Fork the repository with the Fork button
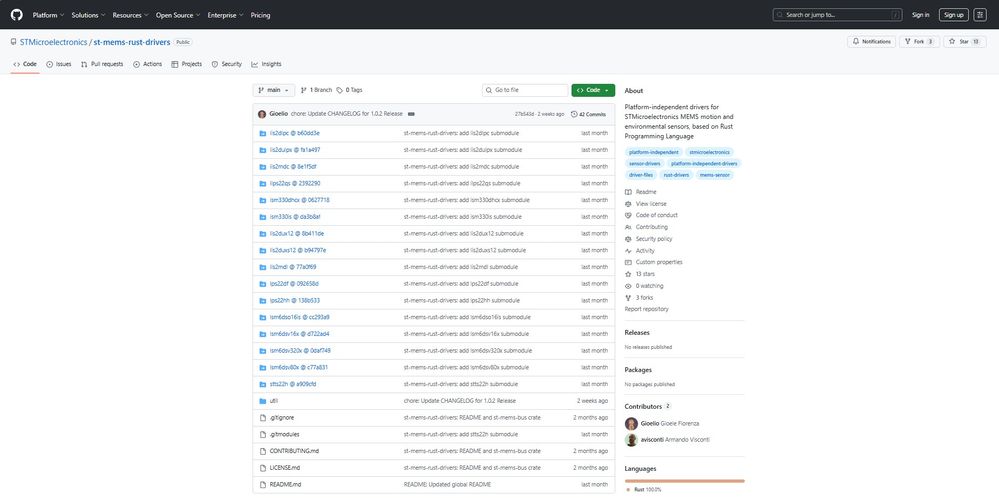999x498 pixels. (x=919, y=41)
